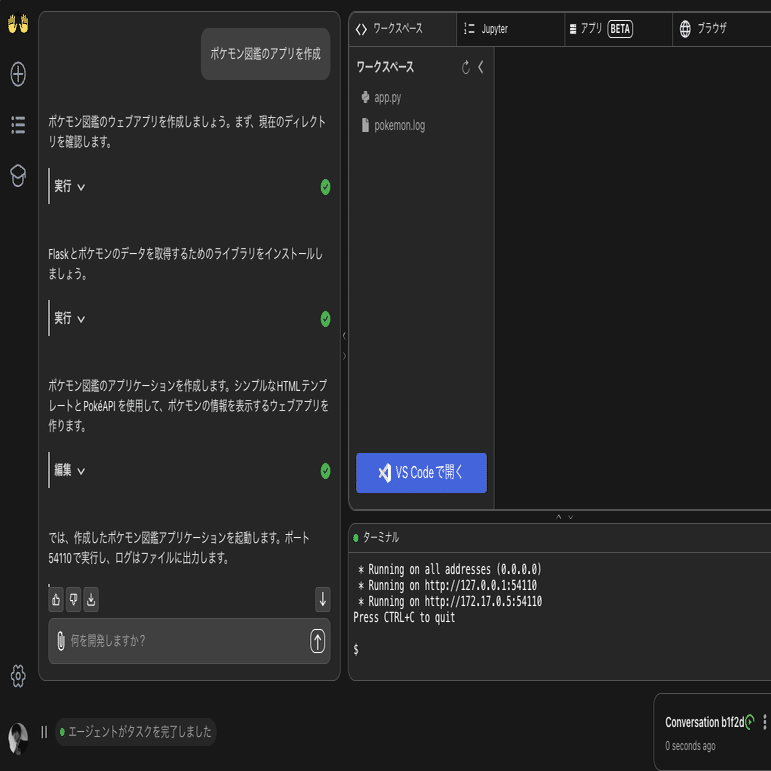
Task: Switch to the アプリ BETA tab
Action: 619,29
